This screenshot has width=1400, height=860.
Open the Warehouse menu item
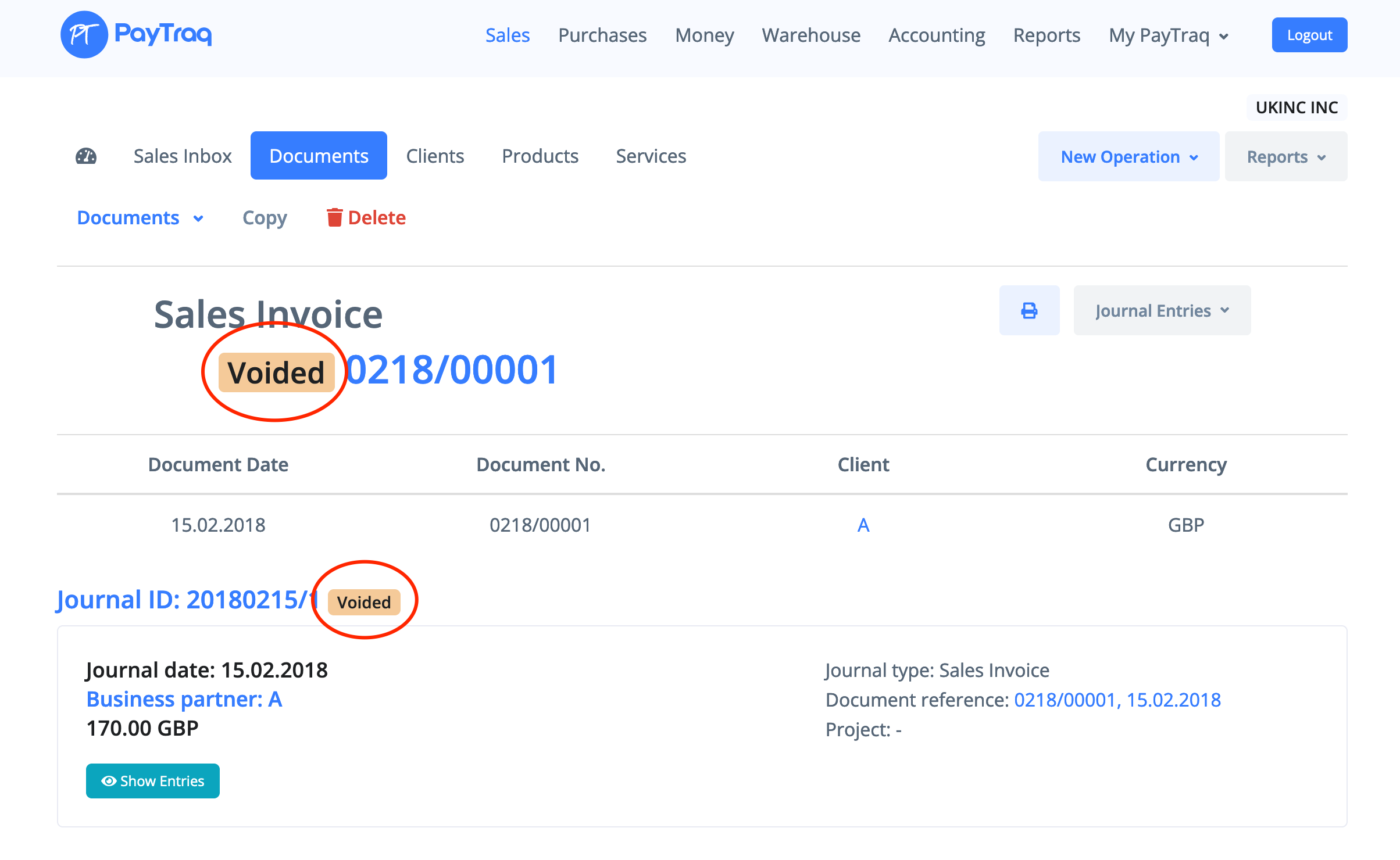pyautogui.click(x=810, y=35)
